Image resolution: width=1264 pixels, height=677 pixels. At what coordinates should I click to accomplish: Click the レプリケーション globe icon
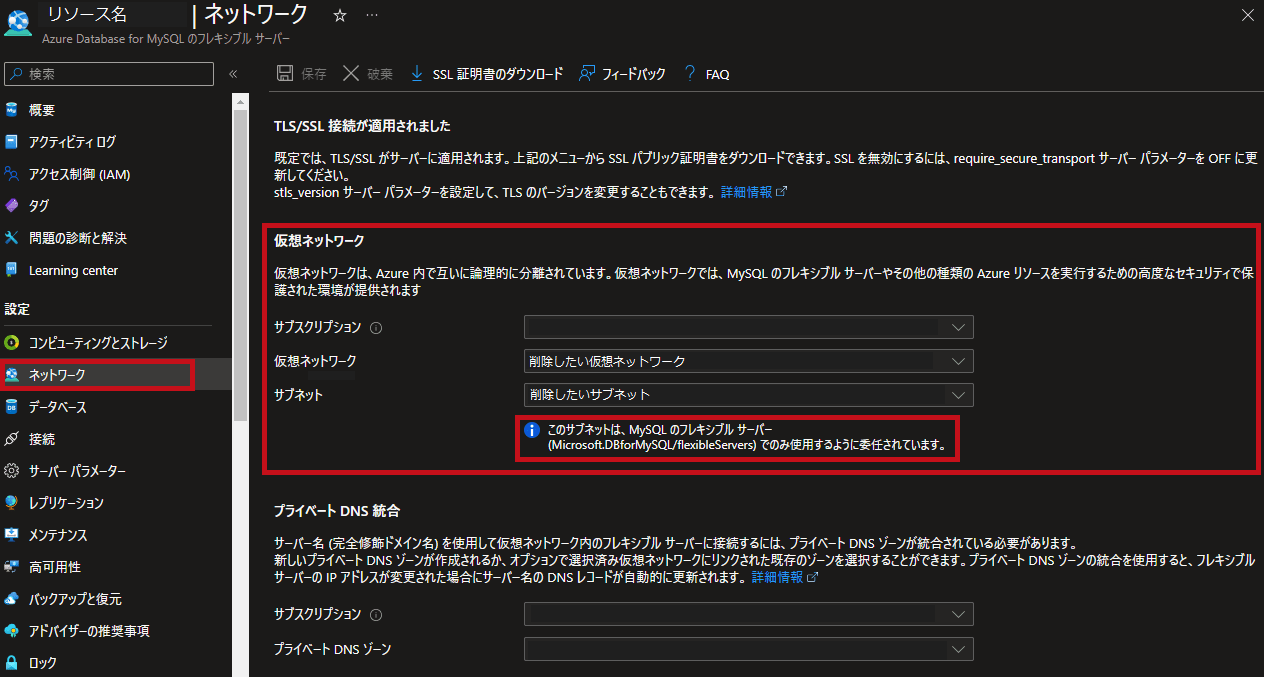coord(12,503)
